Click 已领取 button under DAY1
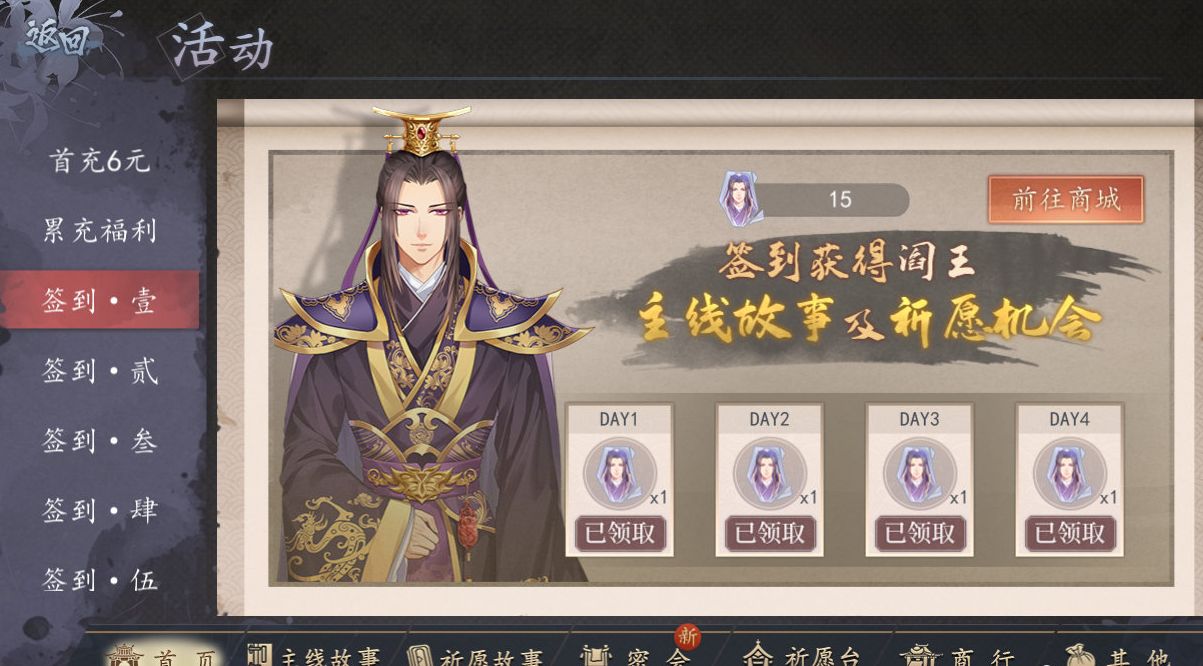The height and width of the screenshot is (666, 1203). (x=619, y=533)
